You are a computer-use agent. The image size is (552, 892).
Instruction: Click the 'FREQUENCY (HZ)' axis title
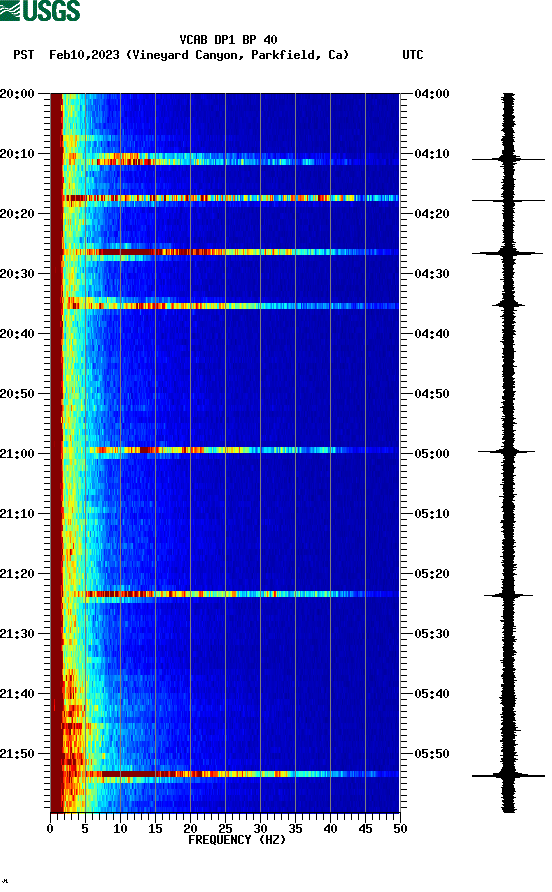point(237,840)
